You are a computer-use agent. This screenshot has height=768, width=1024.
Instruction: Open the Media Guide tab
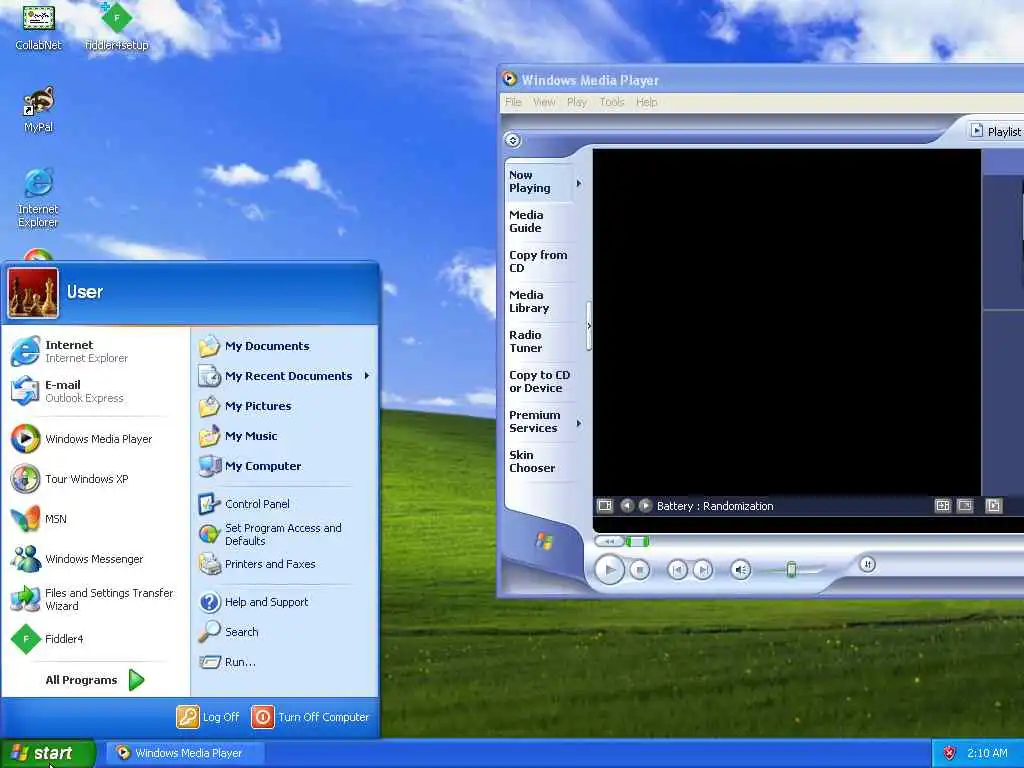click(539, 221)
